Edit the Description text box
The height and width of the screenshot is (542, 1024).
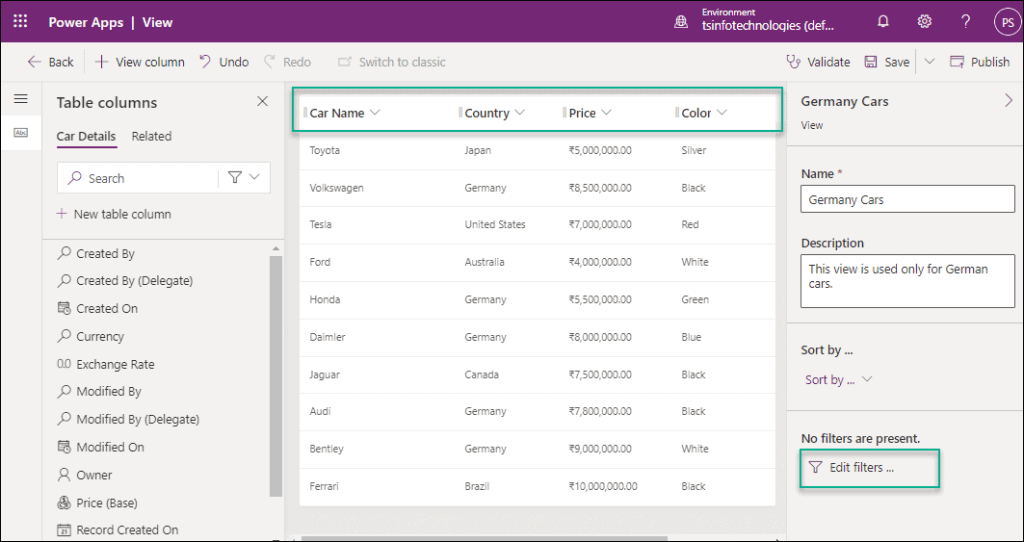[x=908, y=281]
